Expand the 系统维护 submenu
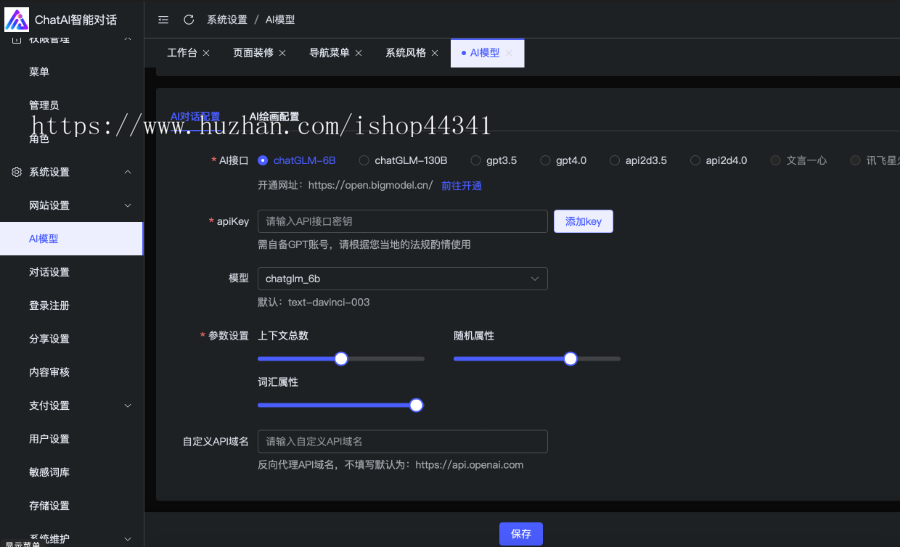 coord(128,539)
